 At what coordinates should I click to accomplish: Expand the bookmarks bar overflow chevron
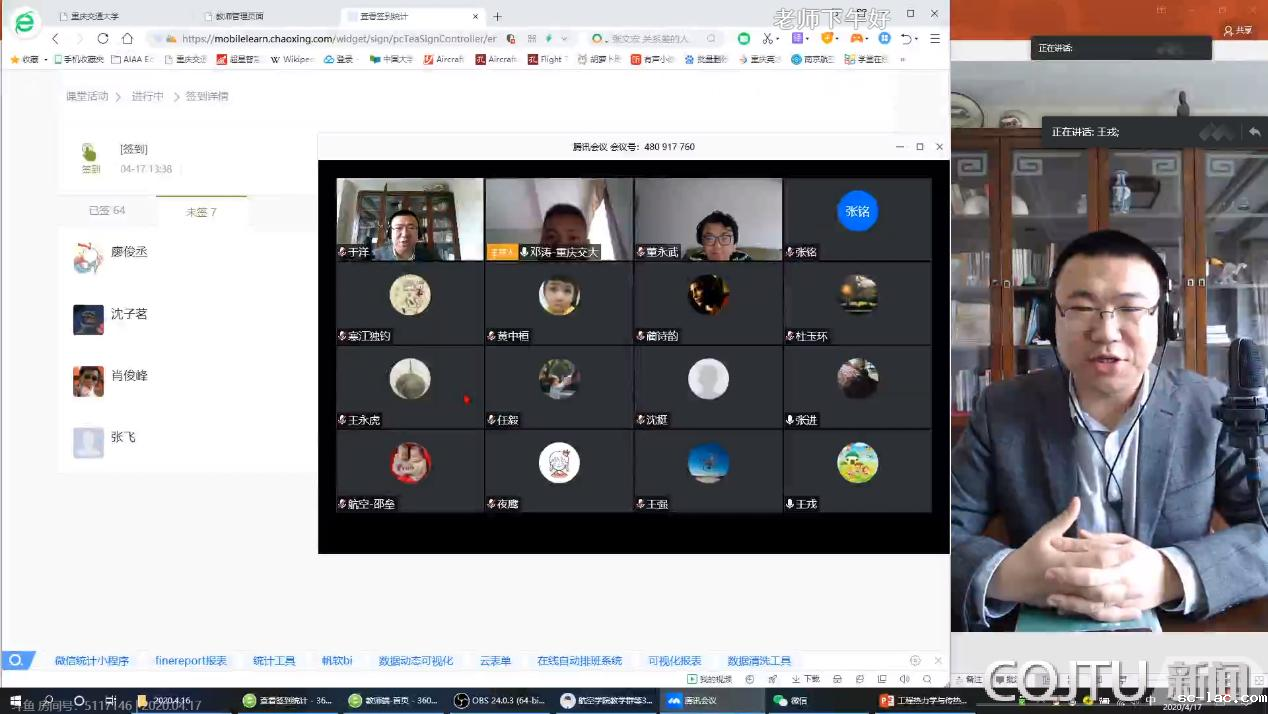(902, 59)
